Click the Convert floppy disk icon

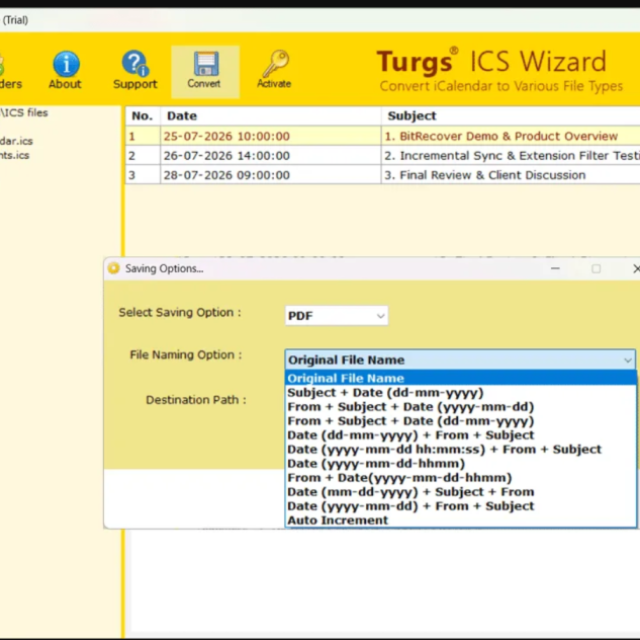click(x=206, y=64)
